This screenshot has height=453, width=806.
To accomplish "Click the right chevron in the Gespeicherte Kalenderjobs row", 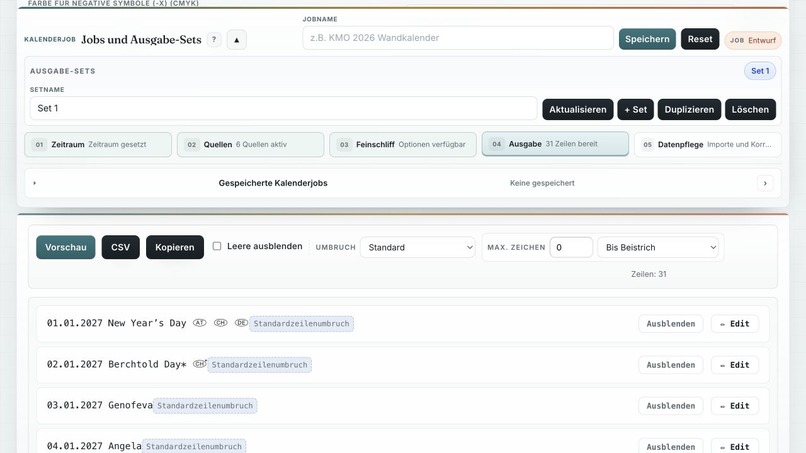I will click(x=765, y=183).
